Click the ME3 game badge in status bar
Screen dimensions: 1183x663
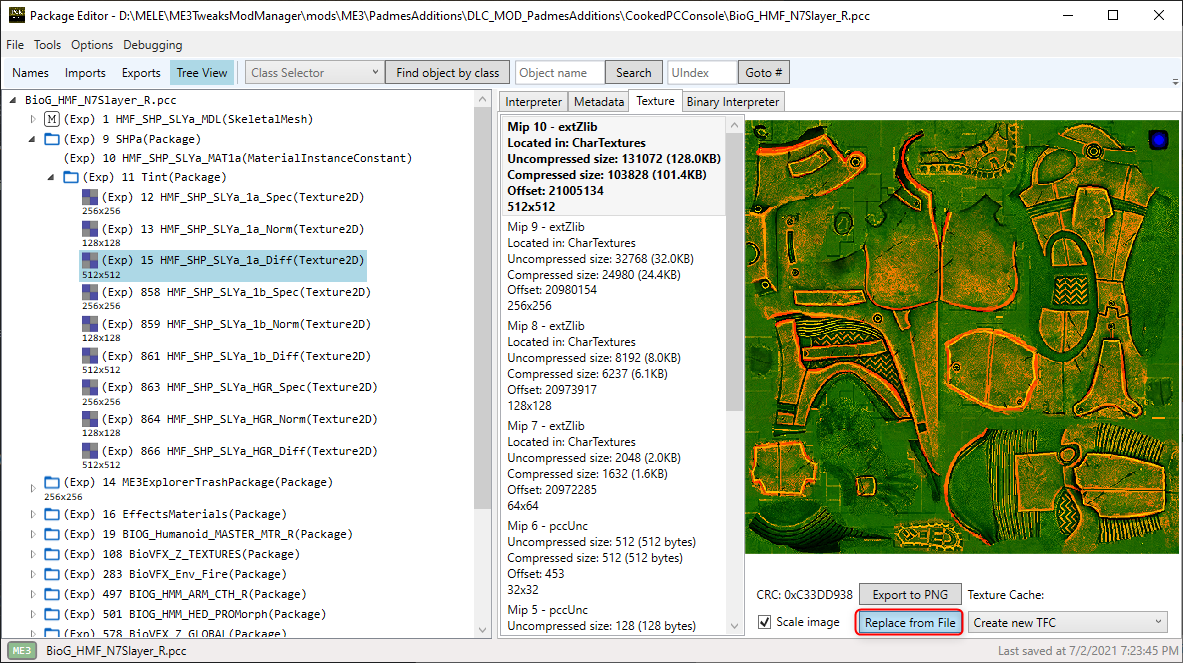coord(22,651)
